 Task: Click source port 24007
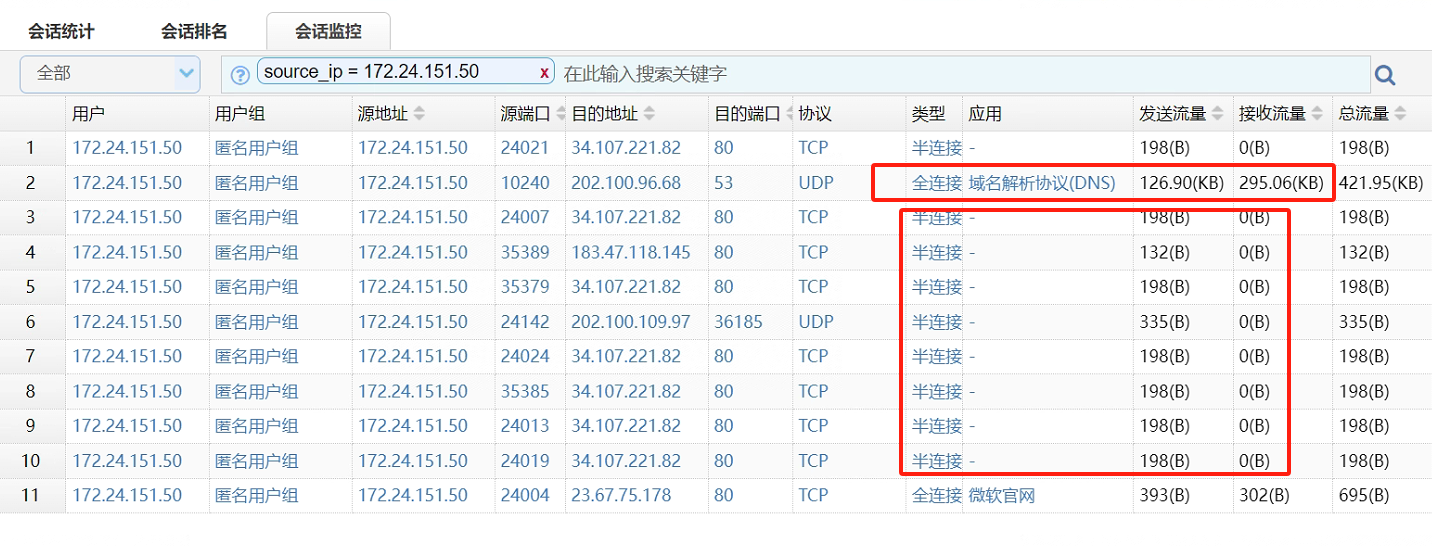(x=525, y=217)
